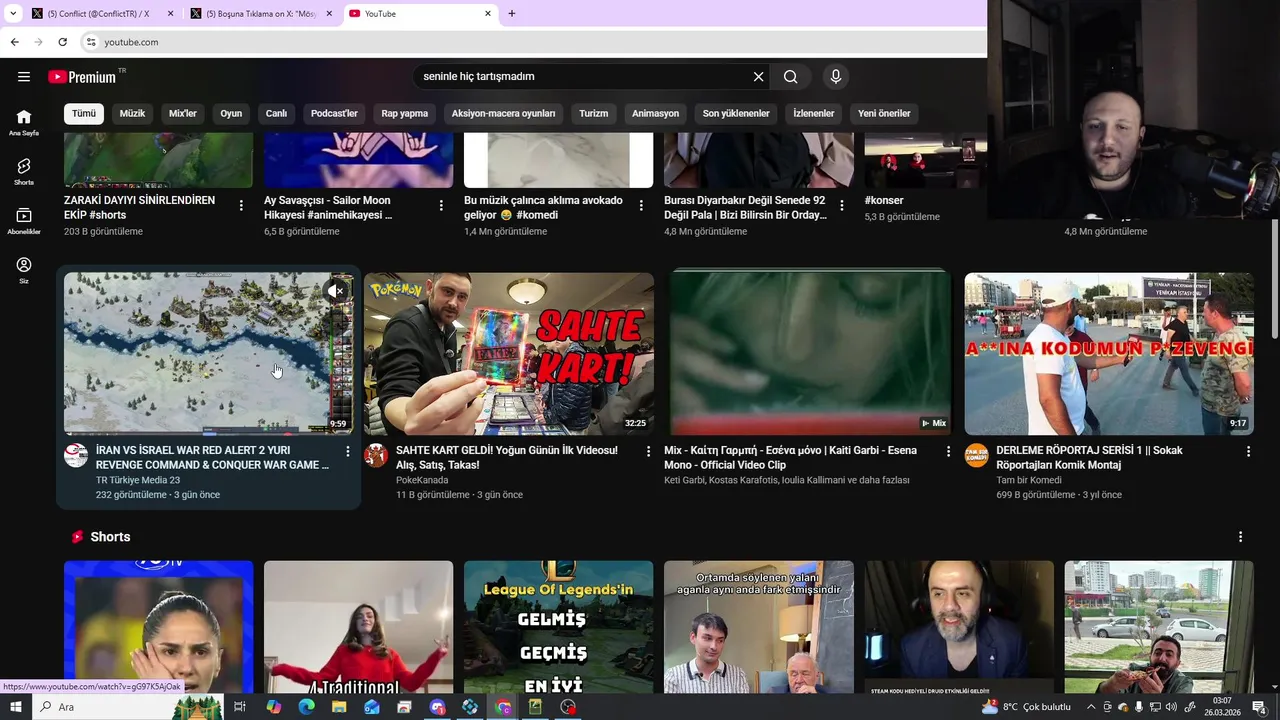Image resolution: width=1280 pixels, height=720 pixels.
Task: Open options for SAHTE KART GELDİ video
Action: (648, 452)
